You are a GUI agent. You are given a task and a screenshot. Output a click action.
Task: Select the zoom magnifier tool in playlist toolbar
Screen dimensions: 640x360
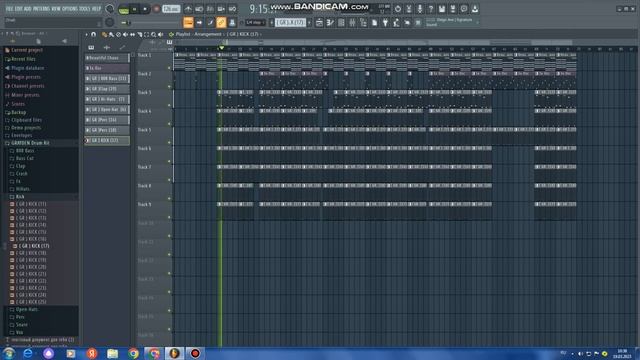coord(153,35)
